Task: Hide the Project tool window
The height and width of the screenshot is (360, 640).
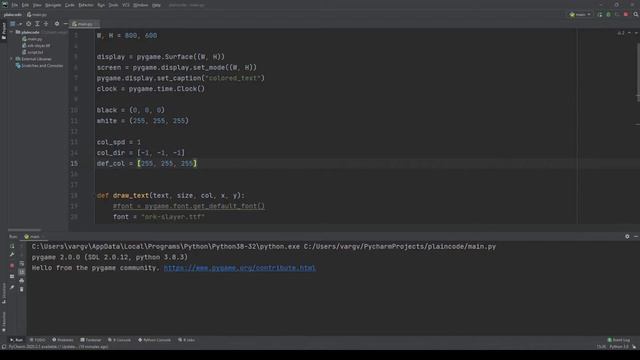Action: point(65,24)
